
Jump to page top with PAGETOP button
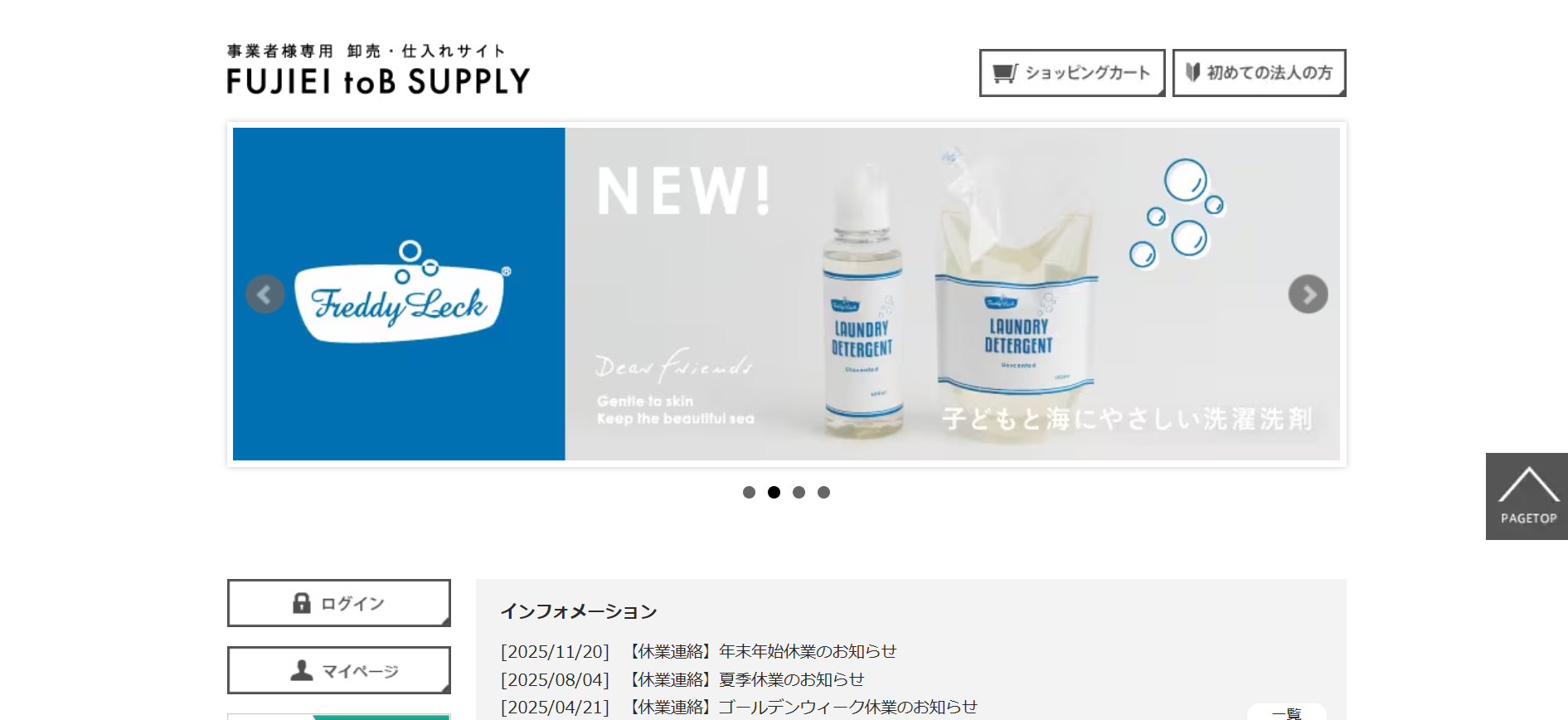[x=1527, y=496]
